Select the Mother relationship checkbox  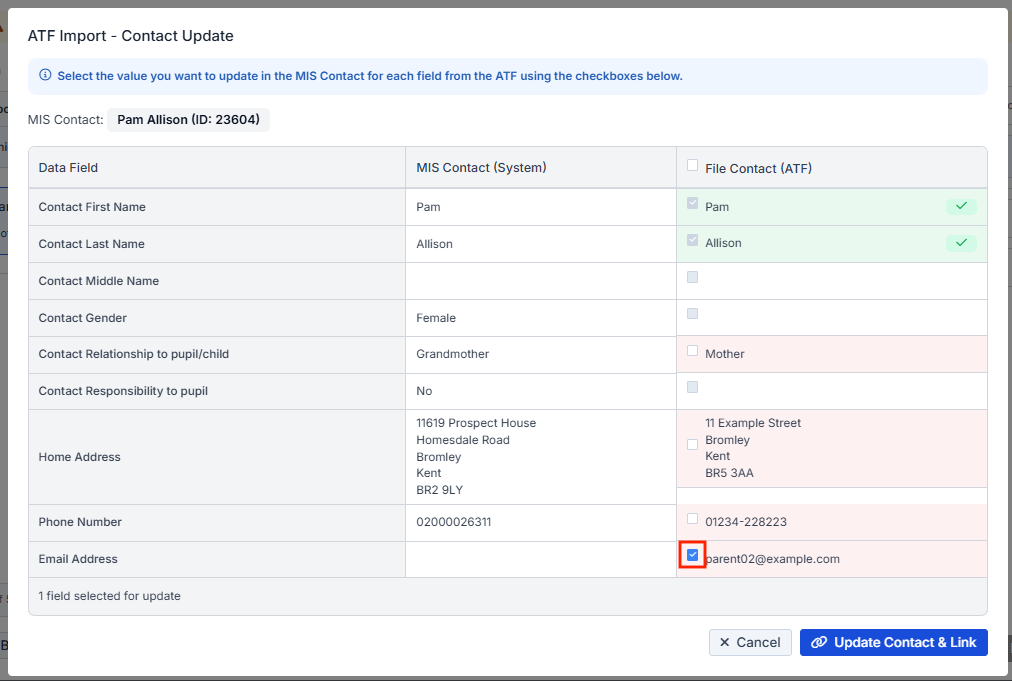pos(693,351)
